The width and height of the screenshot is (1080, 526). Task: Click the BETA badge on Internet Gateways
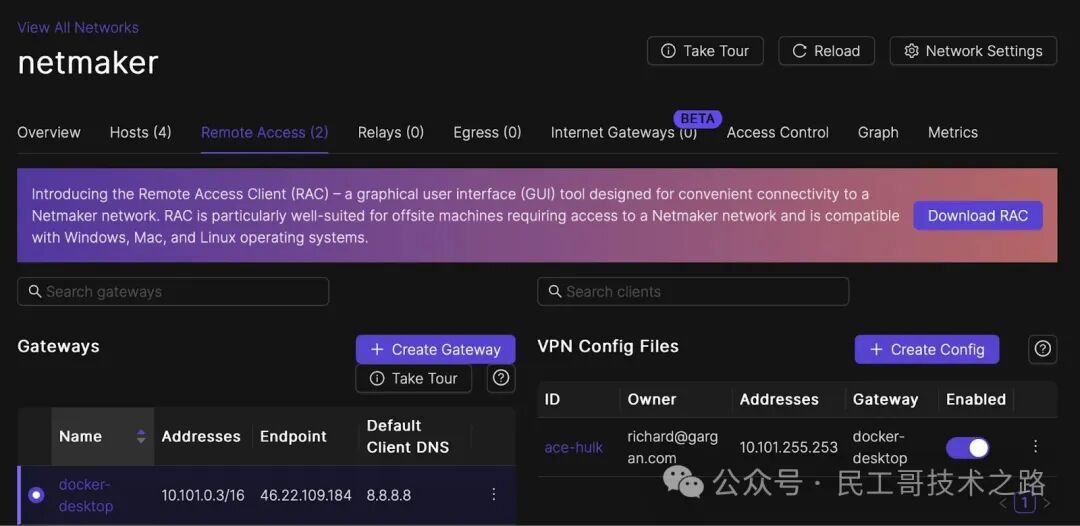point(697,118)
